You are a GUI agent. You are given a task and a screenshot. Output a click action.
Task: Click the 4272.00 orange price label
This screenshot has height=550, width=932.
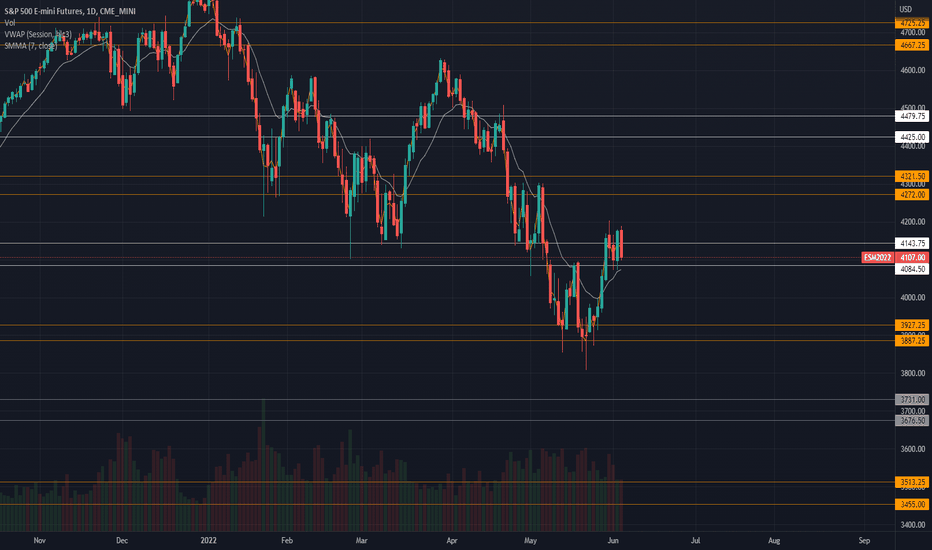click(912, 195)
